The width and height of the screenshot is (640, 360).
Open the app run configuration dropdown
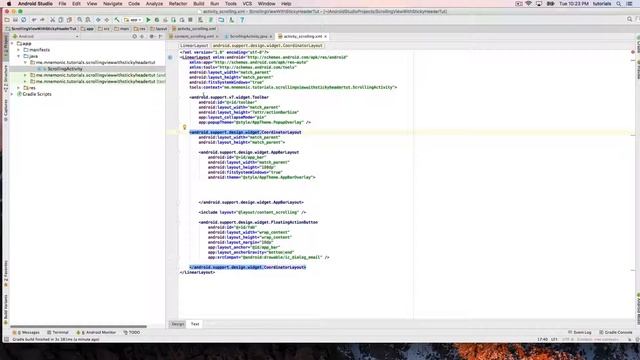(133, 20)
